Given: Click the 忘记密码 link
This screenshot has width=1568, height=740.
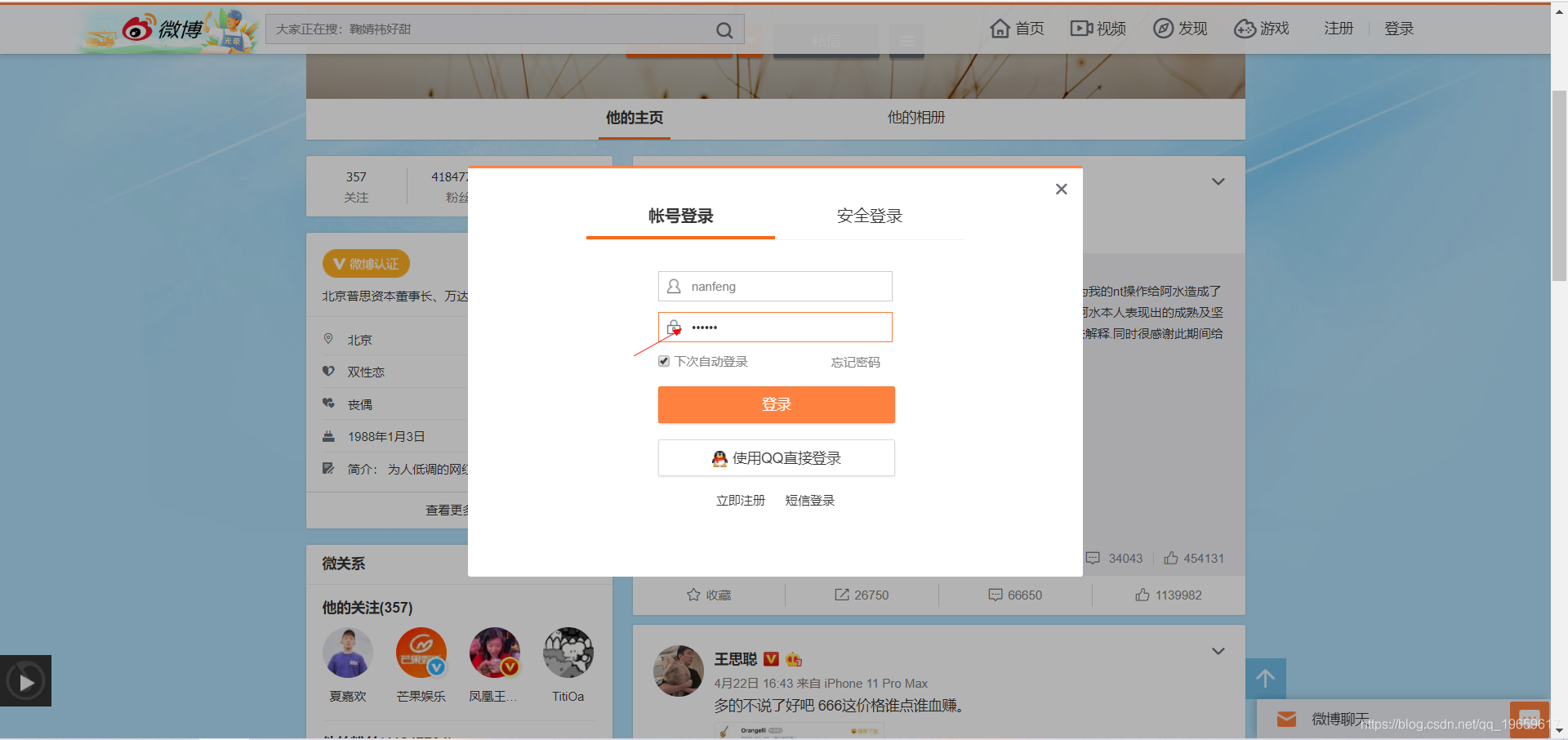Looking at the screenshot, I should click(856, 362).
